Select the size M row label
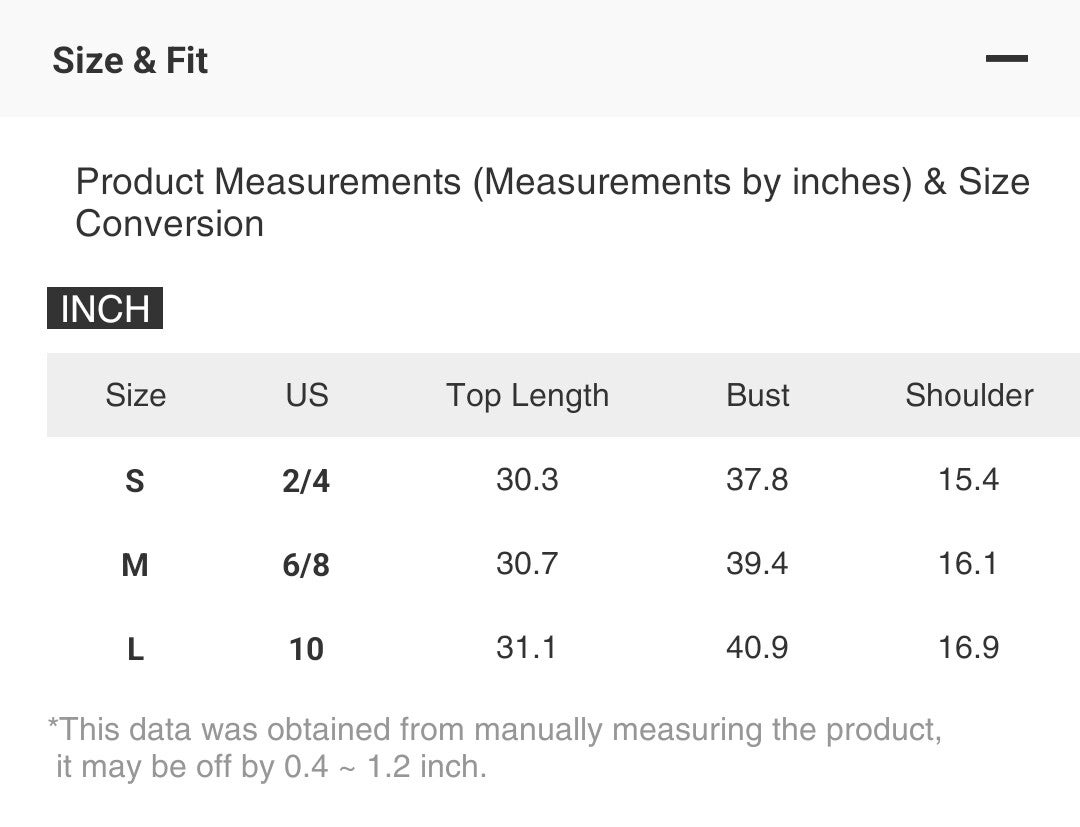1080x827 pixels. pos(135,565)
